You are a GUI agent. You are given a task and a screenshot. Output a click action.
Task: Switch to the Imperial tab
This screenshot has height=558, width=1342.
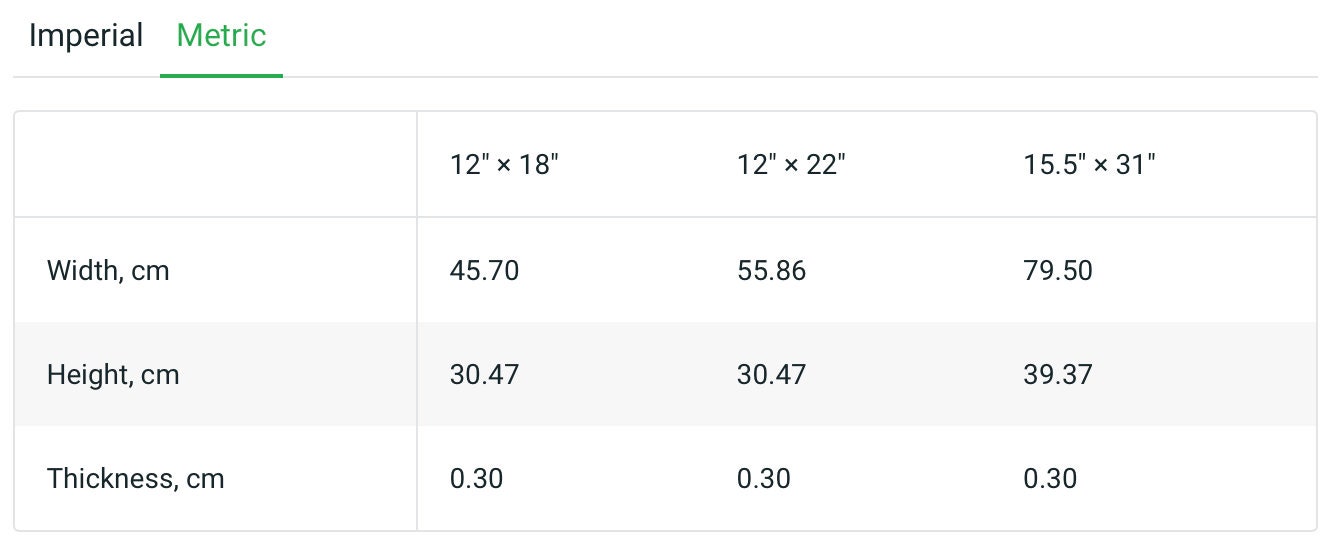(86, 37)
